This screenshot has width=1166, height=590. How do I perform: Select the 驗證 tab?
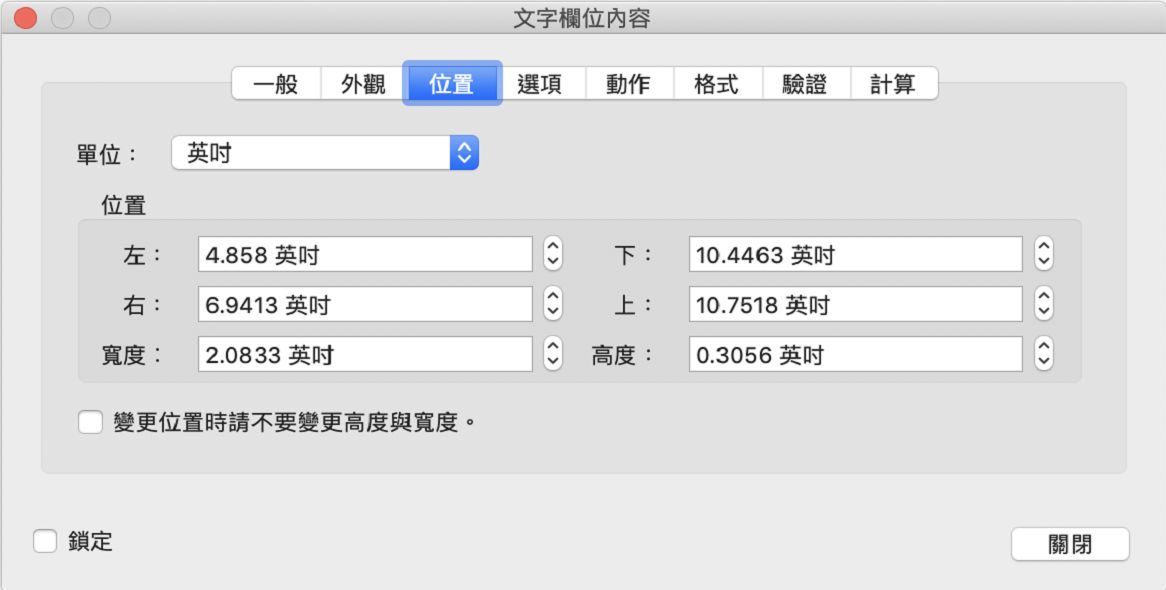[x=803, y=84]
